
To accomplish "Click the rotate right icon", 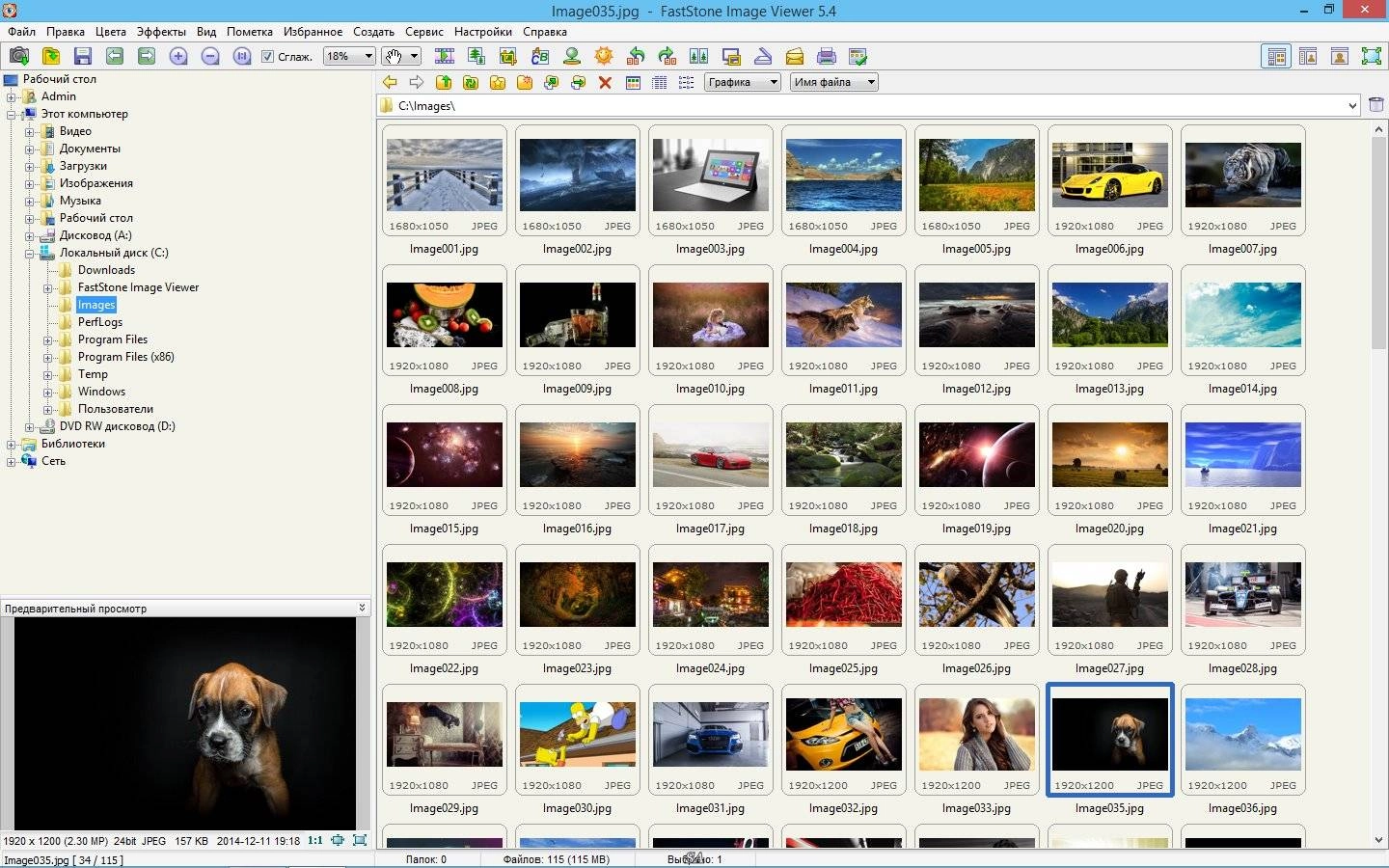I will [667, 56].
